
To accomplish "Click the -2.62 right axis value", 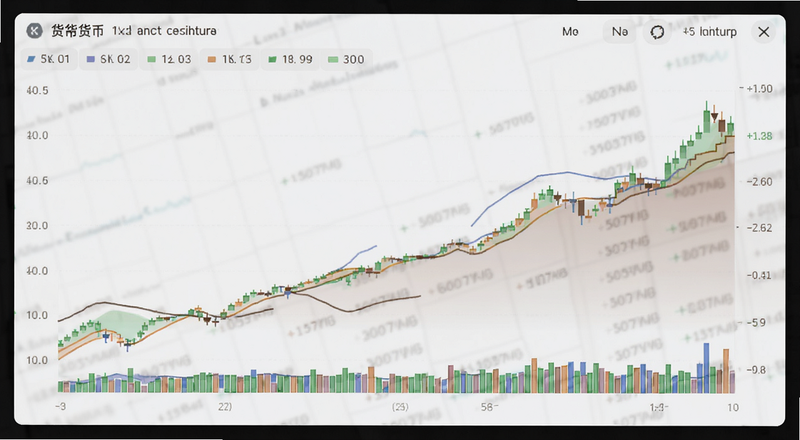I will click(759, 228).
